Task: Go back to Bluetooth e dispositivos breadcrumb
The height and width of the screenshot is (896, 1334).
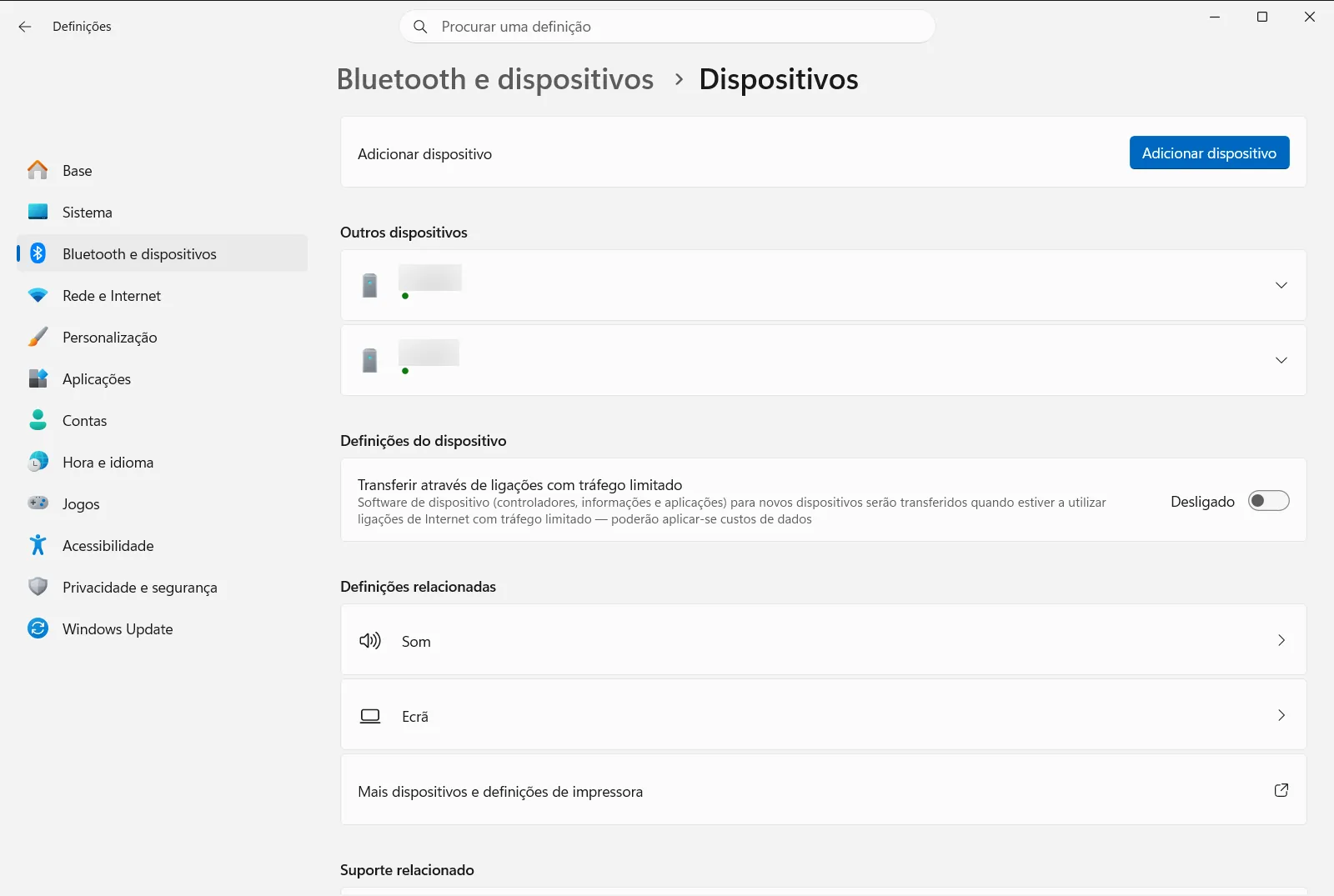Action: point(495,79)
